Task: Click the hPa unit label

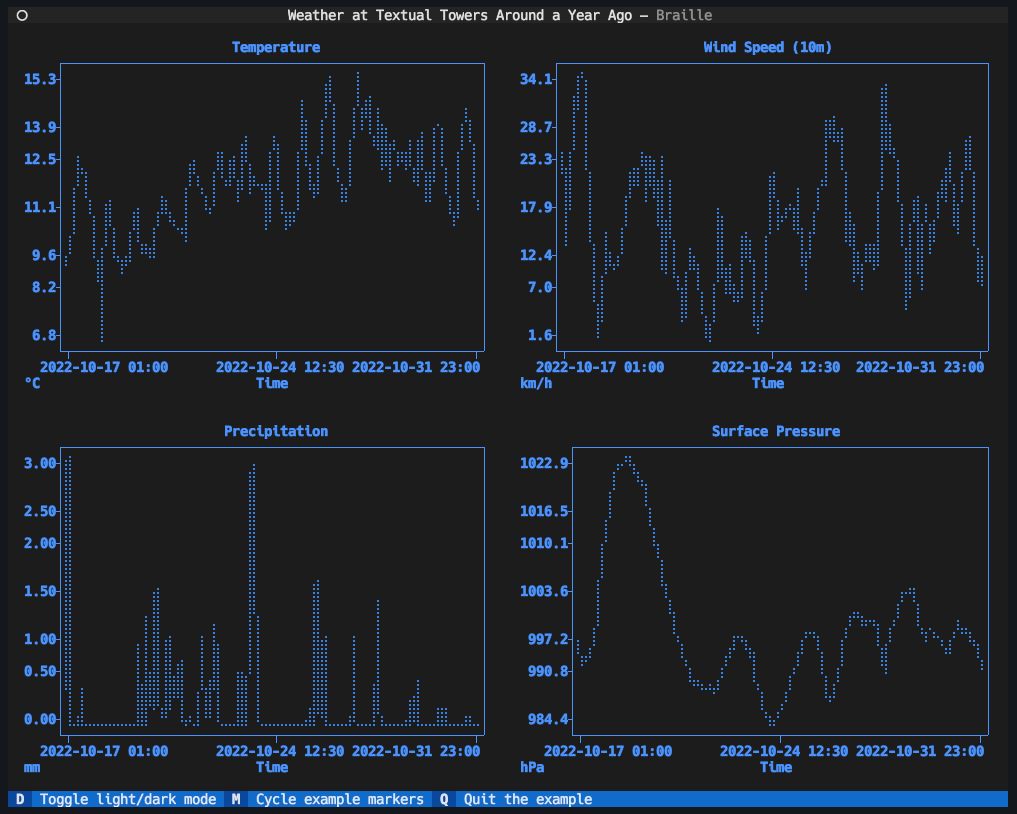Action: point(532,767)
